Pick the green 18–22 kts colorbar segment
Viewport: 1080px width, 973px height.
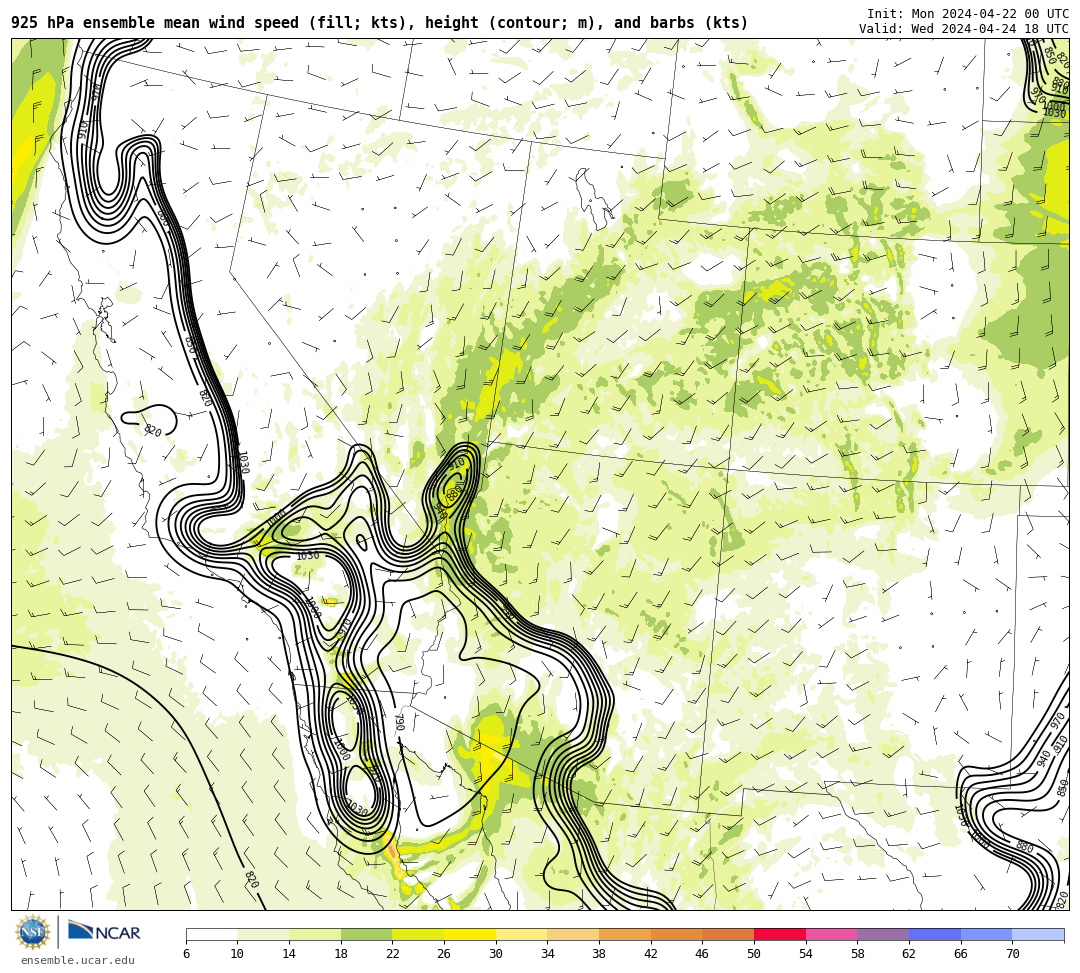(367, 934)
